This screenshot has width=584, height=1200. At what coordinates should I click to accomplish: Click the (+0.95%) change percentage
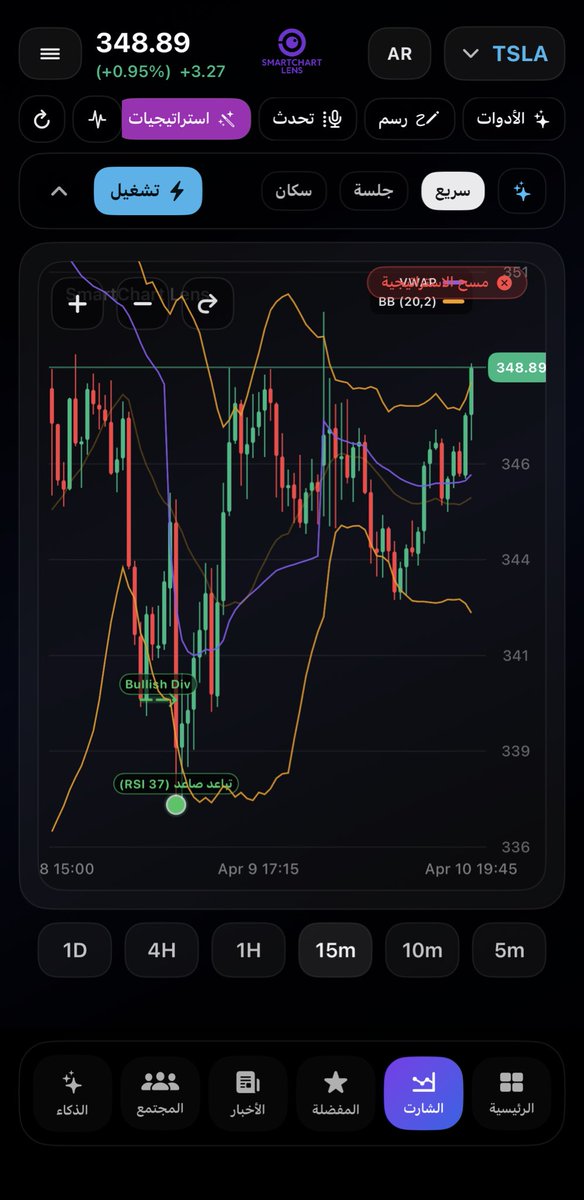[x=133, y=72]
